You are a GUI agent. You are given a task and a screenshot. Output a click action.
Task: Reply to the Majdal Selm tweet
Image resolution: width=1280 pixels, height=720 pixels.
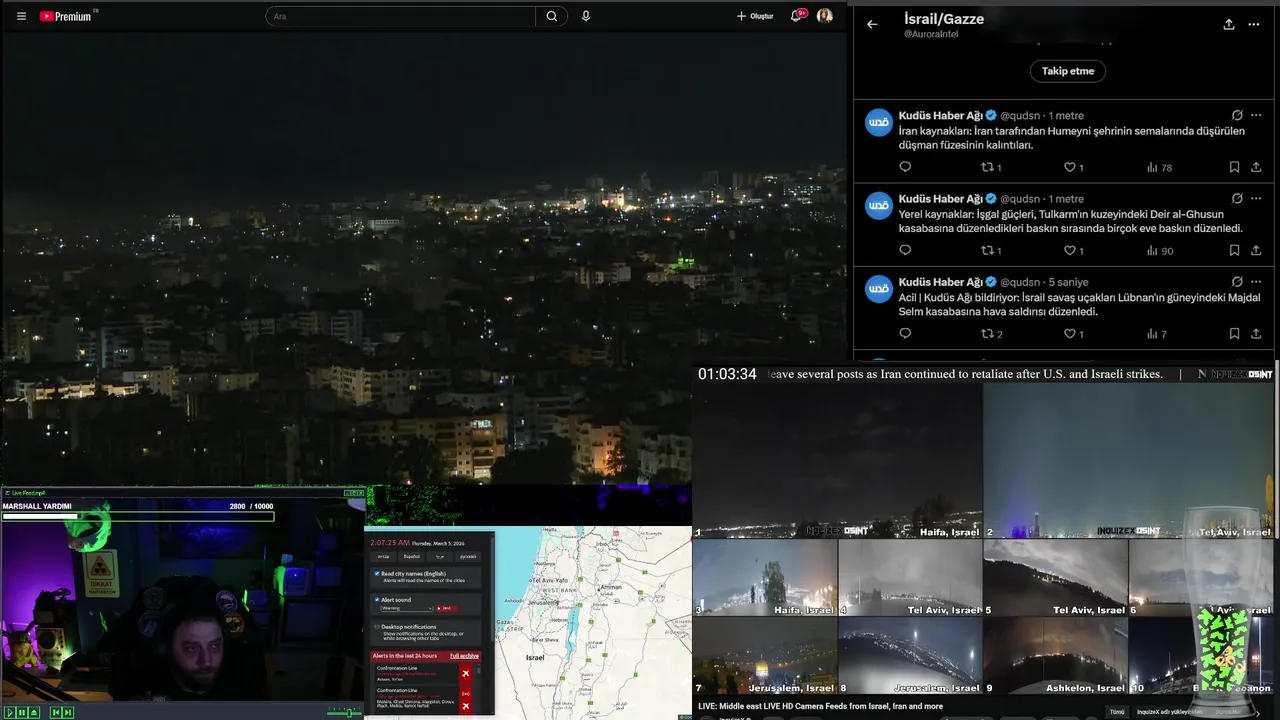tap(905, 334)
